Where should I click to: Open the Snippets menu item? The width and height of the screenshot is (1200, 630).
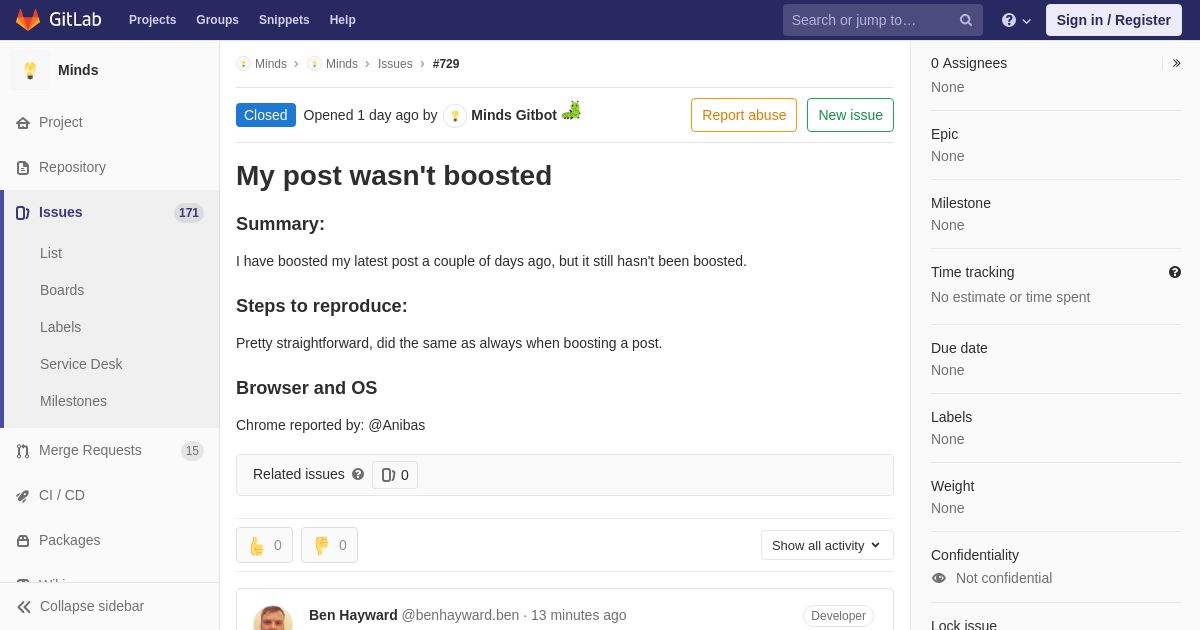tap(284, 20)
